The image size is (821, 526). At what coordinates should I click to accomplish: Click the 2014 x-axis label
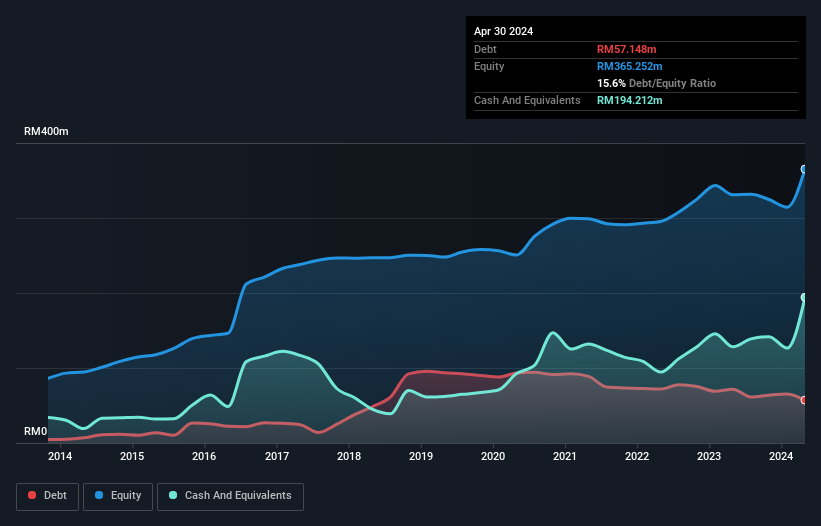pos(60,456)
